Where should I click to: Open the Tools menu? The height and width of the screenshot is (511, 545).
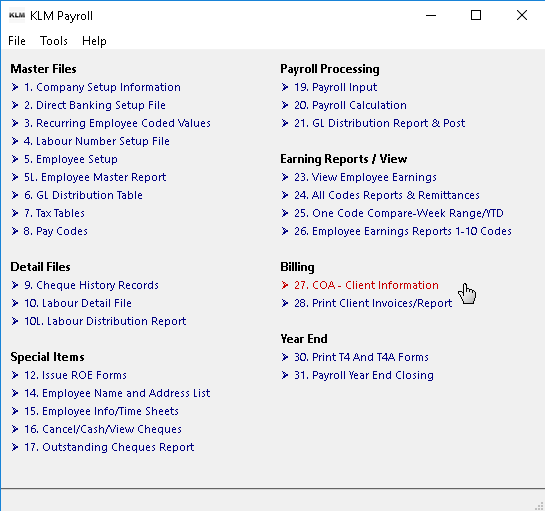click(x=54, y=41)
